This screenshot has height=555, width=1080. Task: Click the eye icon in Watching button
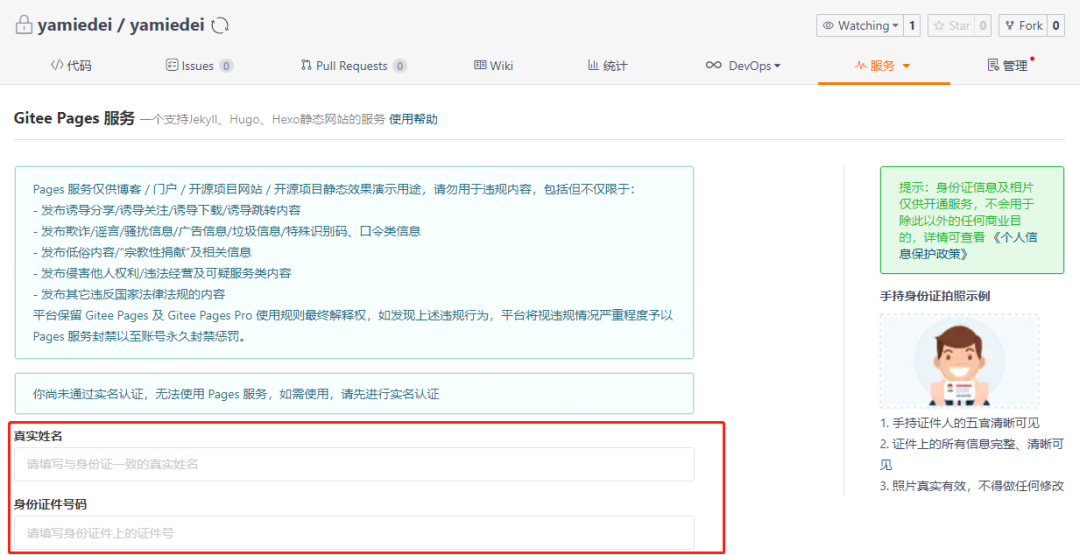tap(829, 26)
